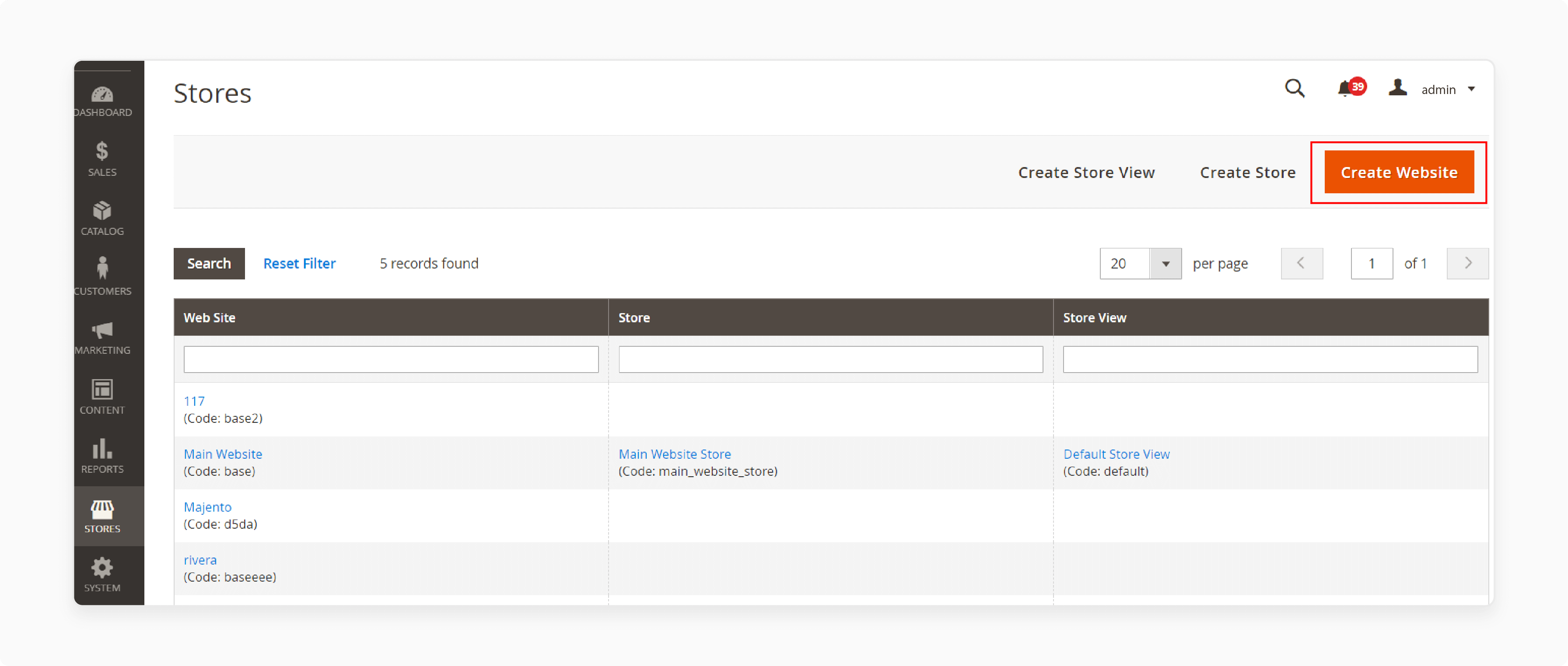The height and width of the screenshot is (666, 1568).
Task: Click the Stores page title
Action: [213, 93]
